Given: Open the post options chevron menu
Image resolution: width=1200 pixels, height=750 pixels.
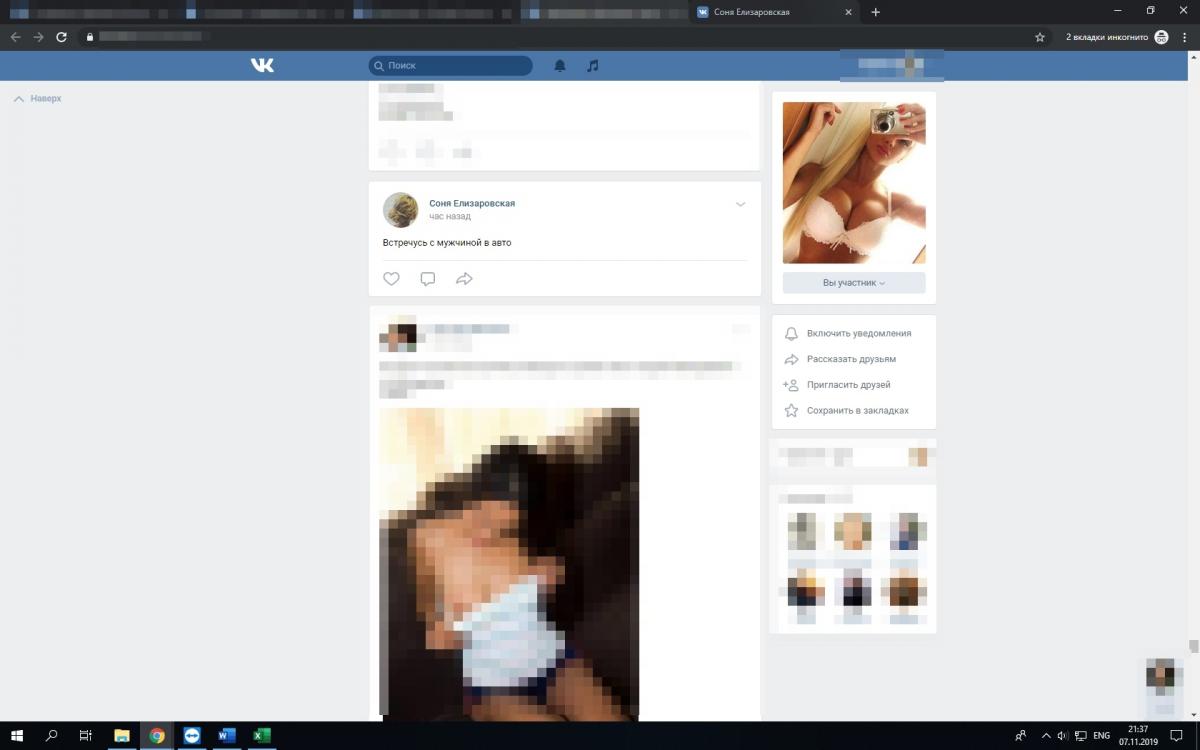Looking at the screenshot, I should click(740, 204).
